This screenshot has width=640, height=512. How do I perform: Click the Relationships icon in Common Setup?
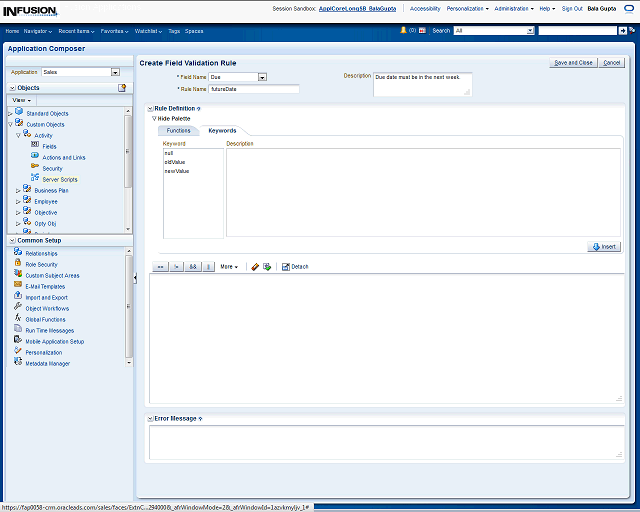pos(18,253)
